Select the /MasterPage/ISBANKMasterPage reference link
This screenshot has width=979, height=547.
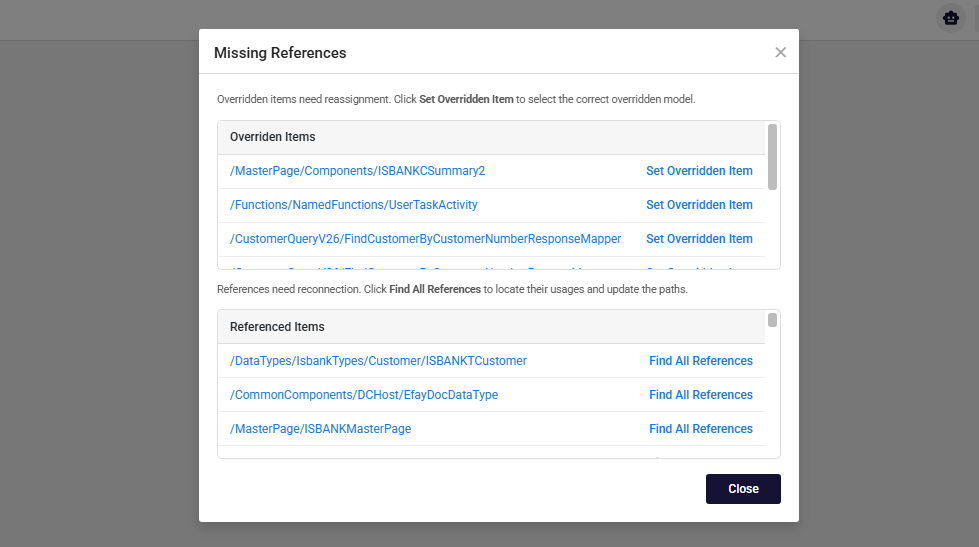pos(320,429)
